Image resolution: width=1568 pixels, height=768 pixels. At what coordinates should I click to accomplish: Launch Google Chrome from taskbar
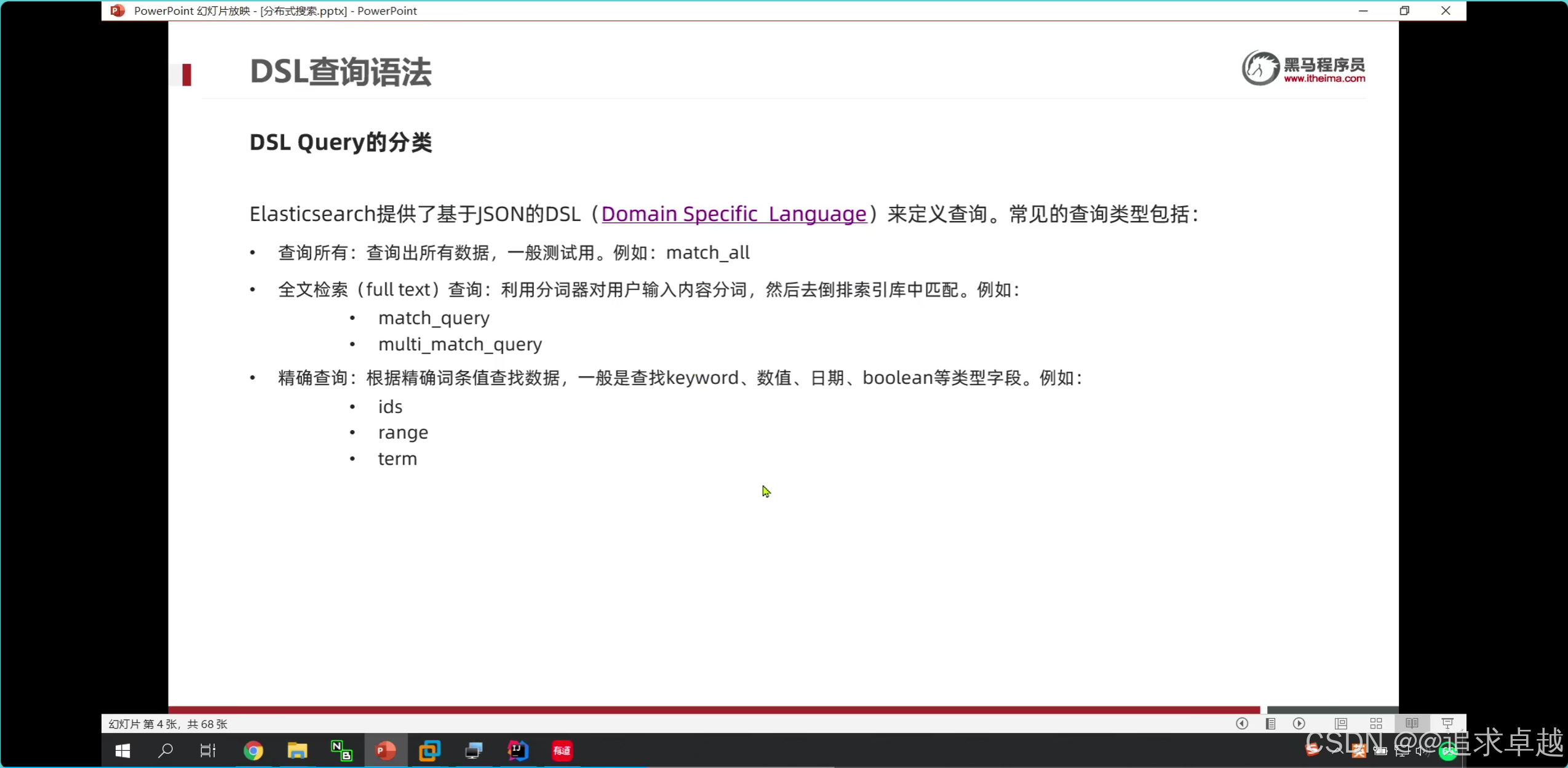(x=253, y=751)
